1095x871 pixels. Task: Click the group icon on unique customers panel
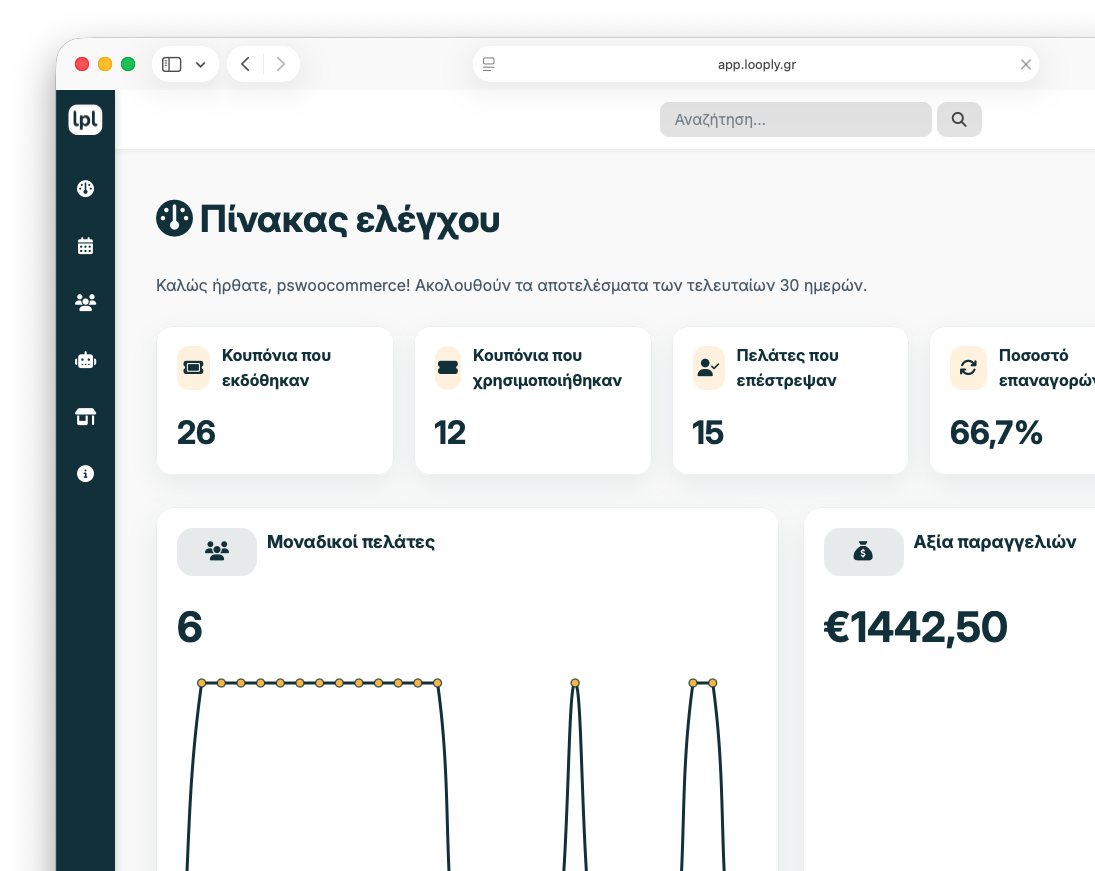coord(216,551)
